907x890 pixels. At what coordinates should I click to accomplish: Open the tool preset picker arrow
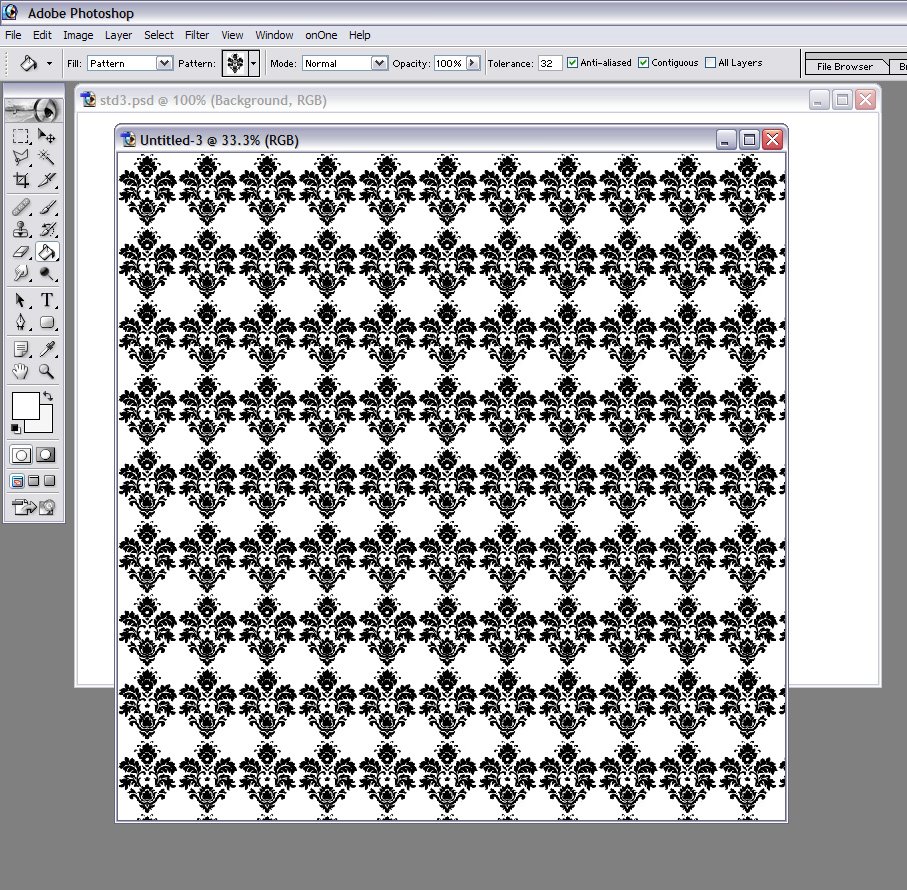(x=49, y=63)
